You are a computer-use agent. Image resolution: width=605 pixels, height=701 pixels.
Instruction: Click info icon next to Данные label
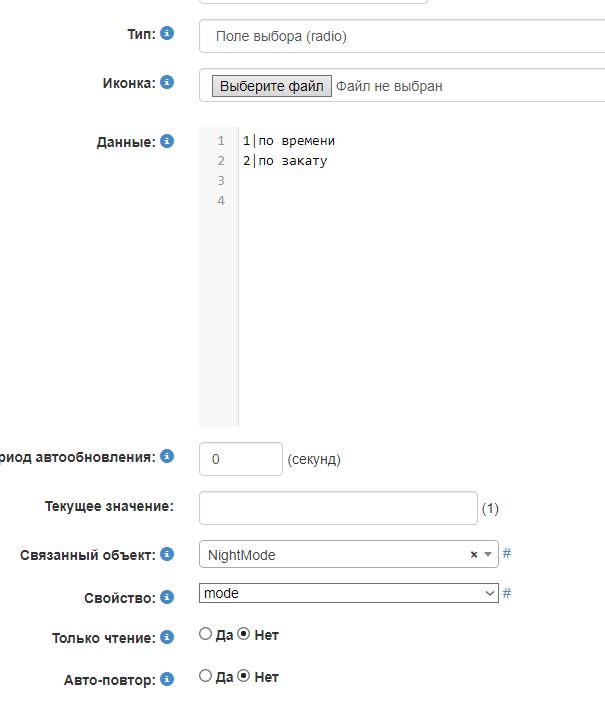click(167, 141)
